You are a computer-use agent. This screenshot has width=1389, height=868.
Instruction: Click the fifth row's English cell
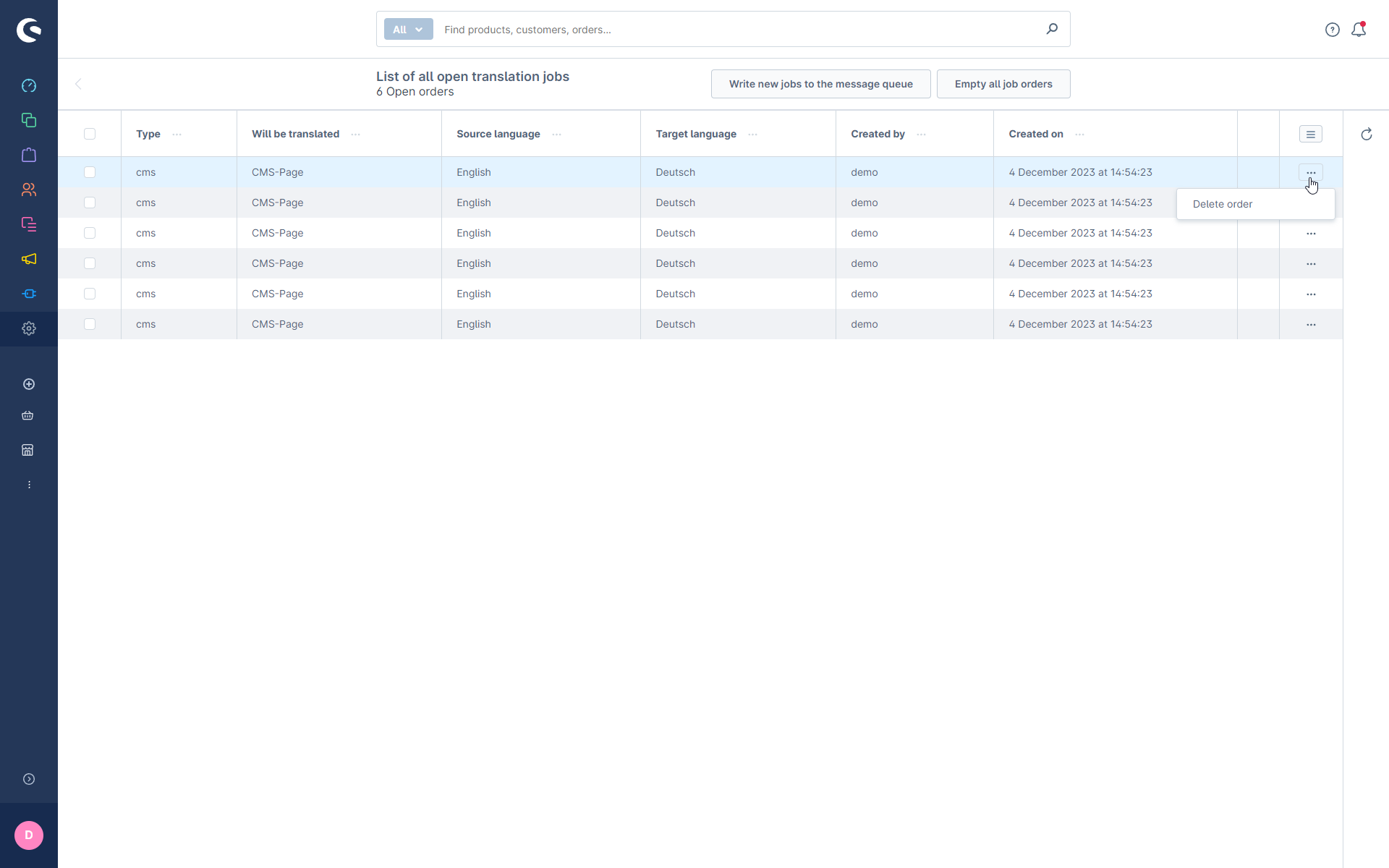tap(540, 294)
